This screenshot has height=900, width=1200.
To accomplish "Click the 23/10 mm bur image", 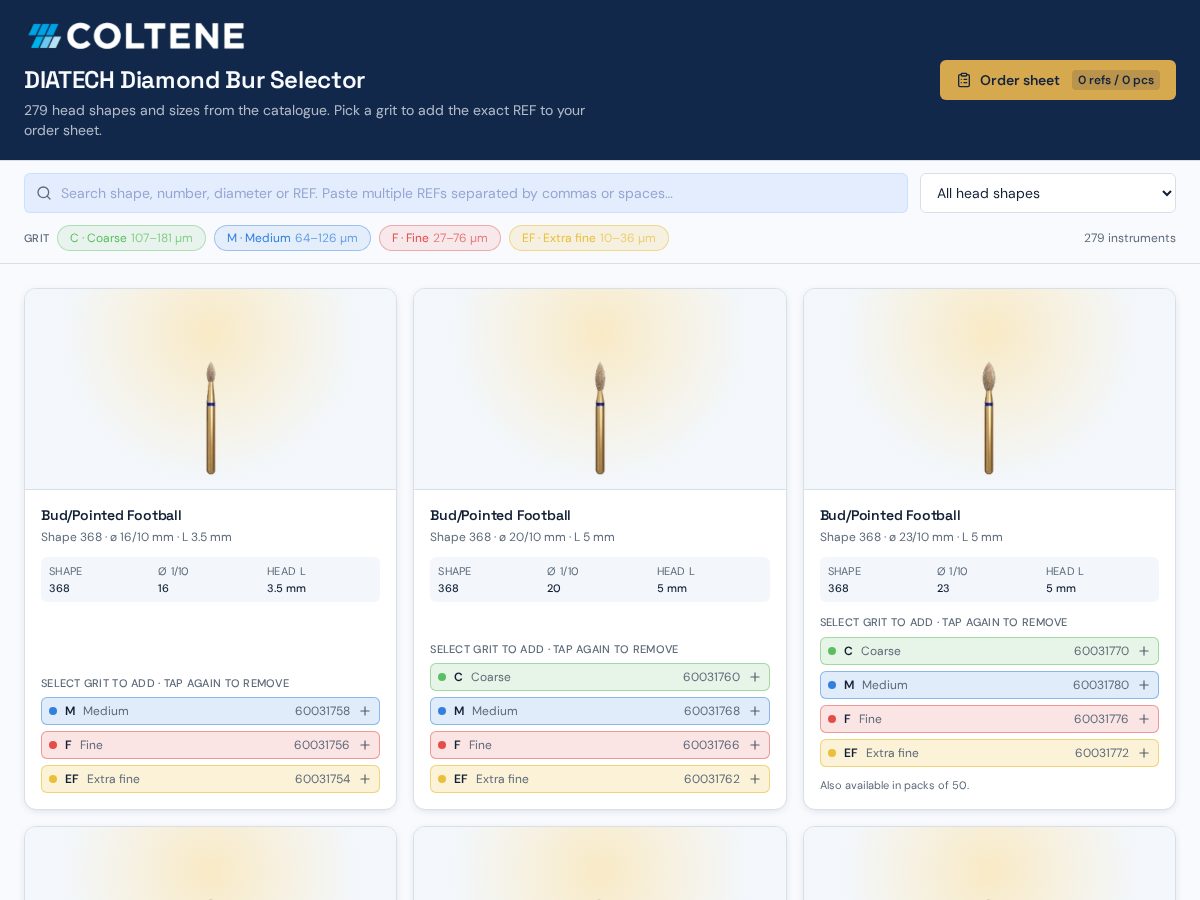I will click(989, 418).
